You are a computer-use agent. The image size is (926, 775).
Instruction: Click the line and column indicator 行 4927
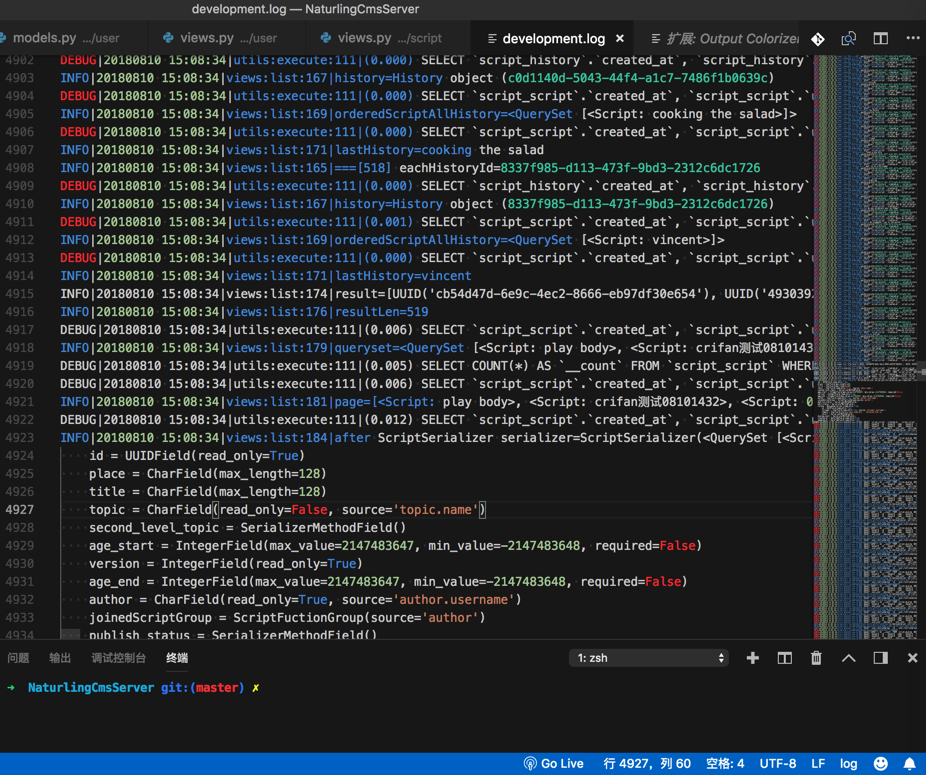pos(647,763)
